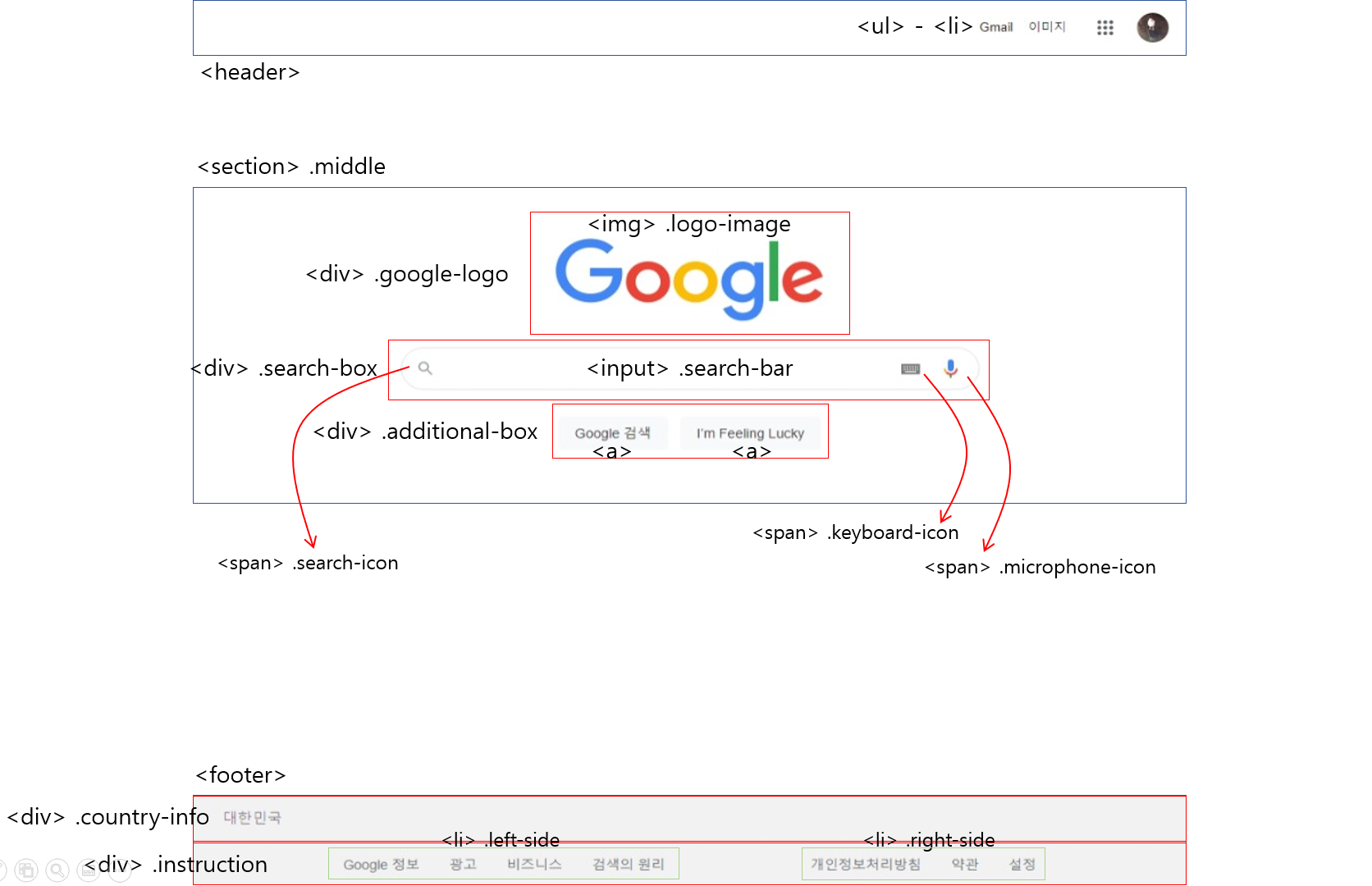Select the <span> .search-icon label
Image resolution: width=1372 pixels, height=886 pixels.
tap(308, 563)
